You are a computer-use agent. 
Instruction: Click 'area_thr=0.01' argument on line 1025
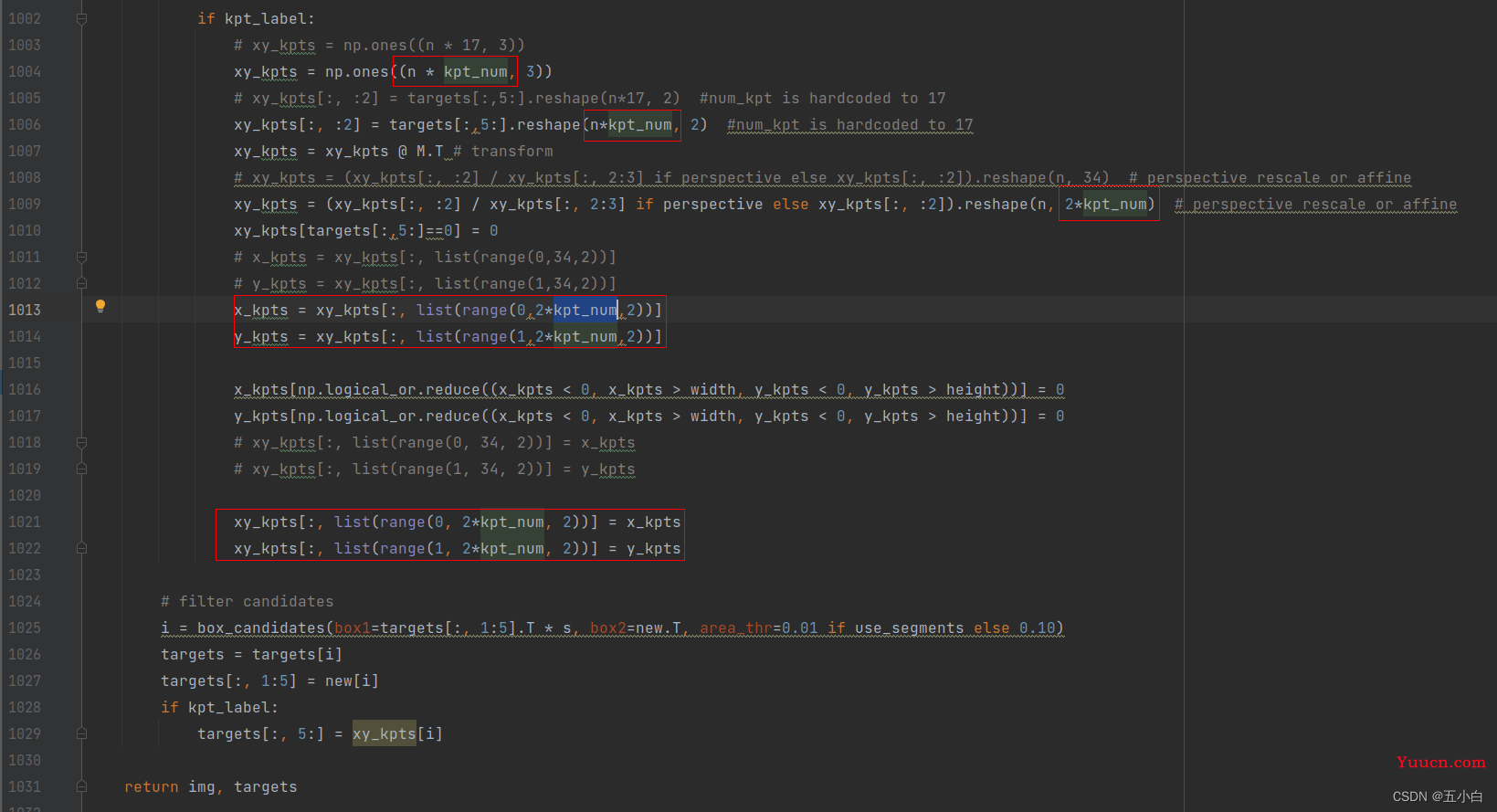(759, 627)
